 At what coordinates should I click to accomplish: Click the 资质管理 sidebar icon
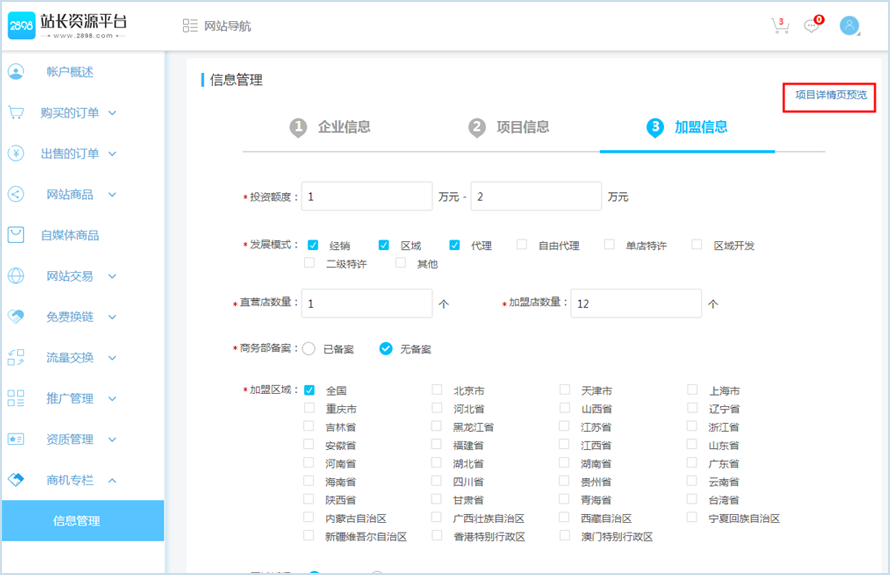[x=16, y=439]
